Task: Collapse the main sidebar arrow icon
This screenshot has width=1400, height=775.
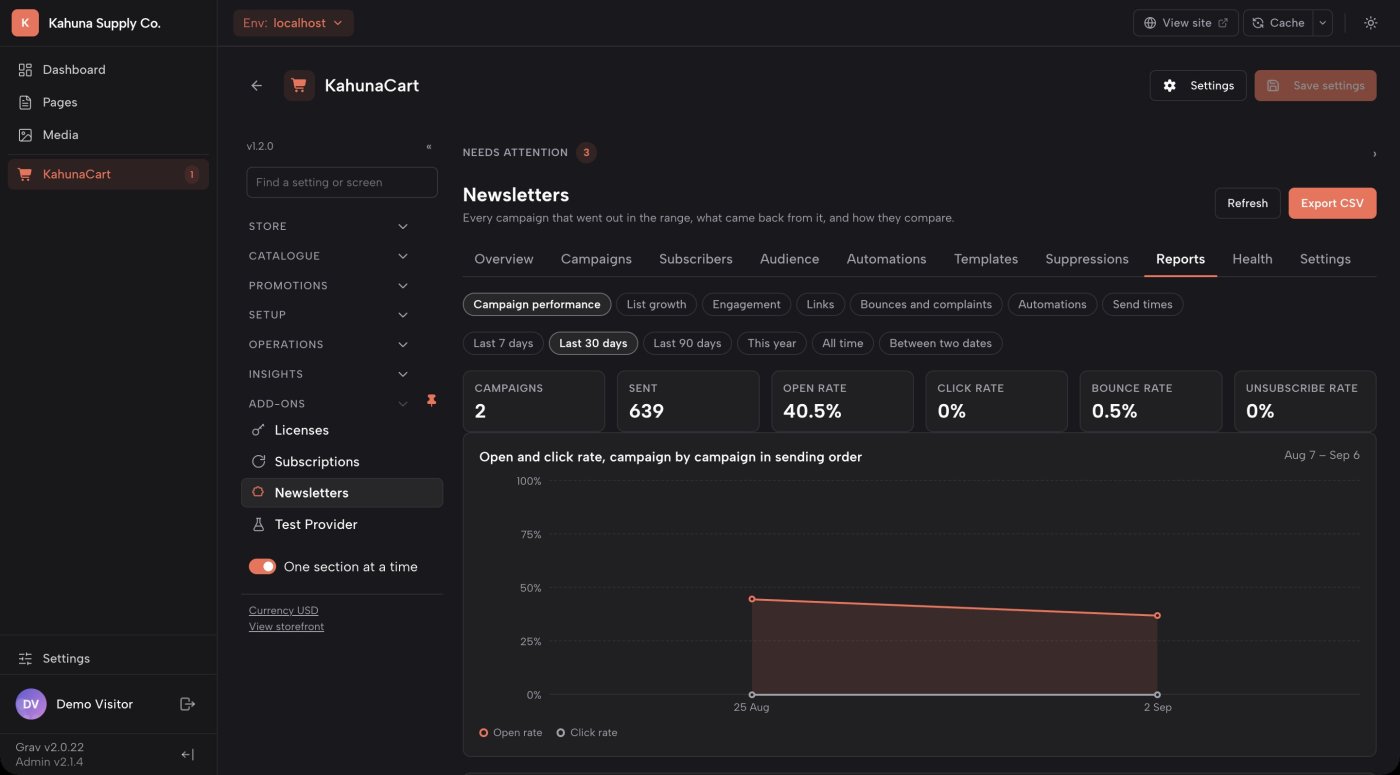Action: (187, 755)
